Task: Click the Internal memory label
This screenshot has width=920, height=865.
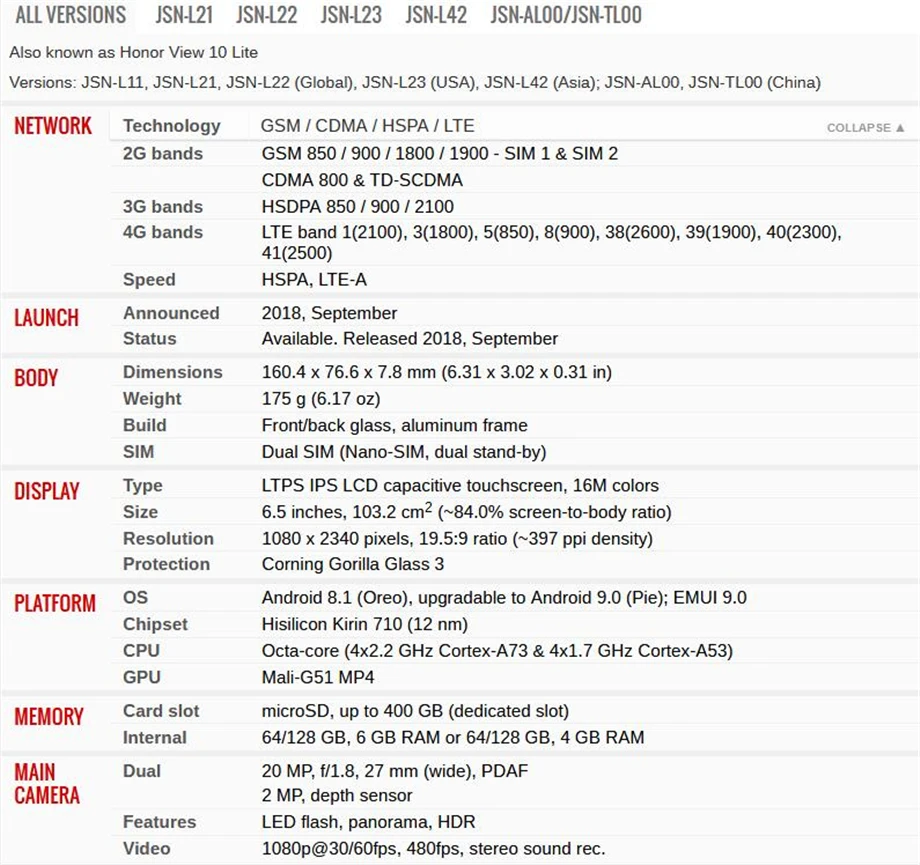Action: [154, 738]
